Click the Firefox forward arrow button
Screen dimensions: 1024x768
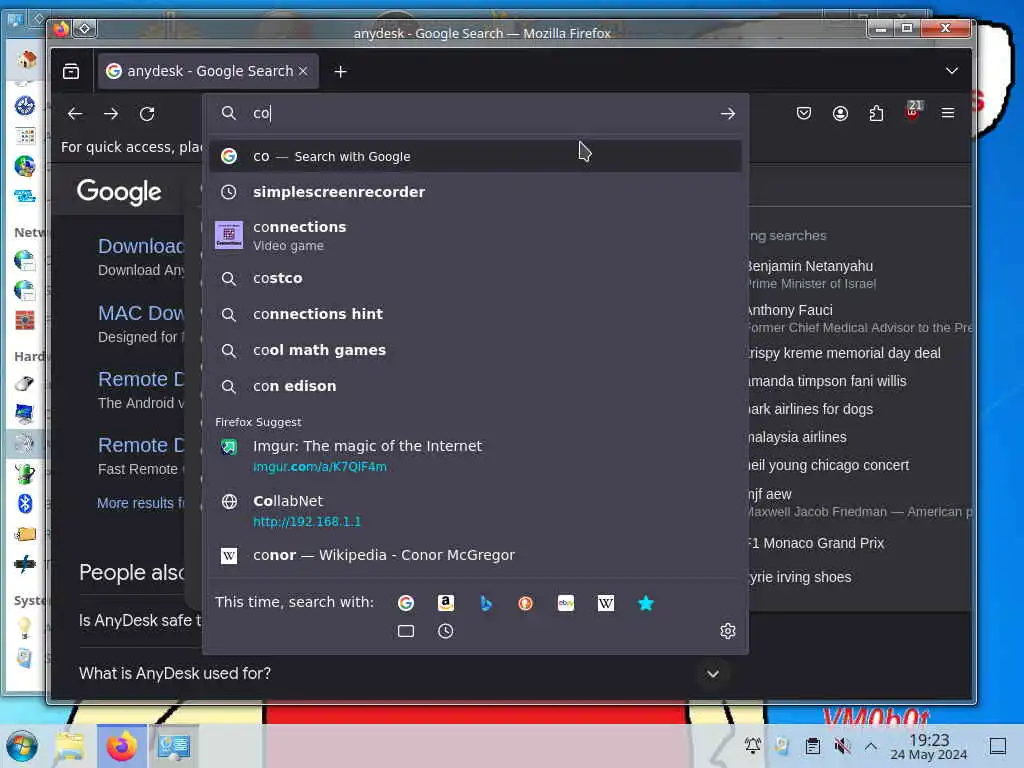click(x=111, y=114)
